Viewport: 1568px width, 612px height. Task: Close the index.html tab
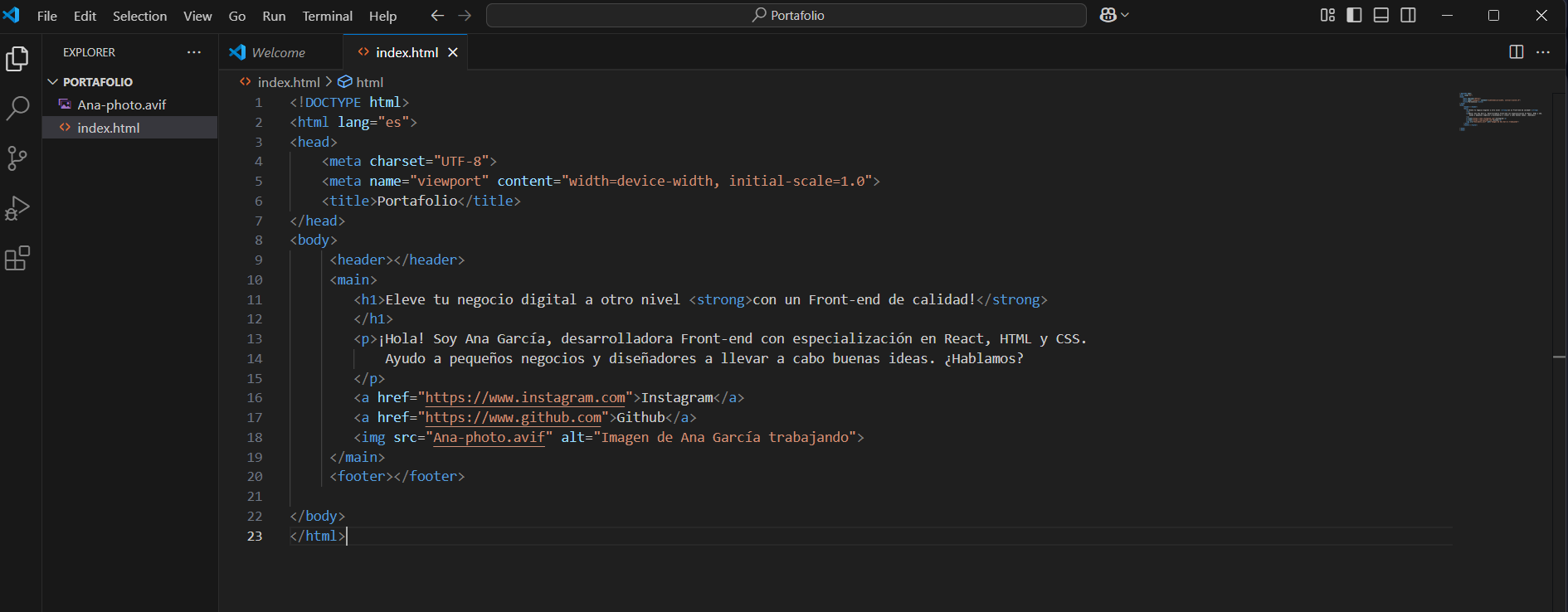[453, 52]
